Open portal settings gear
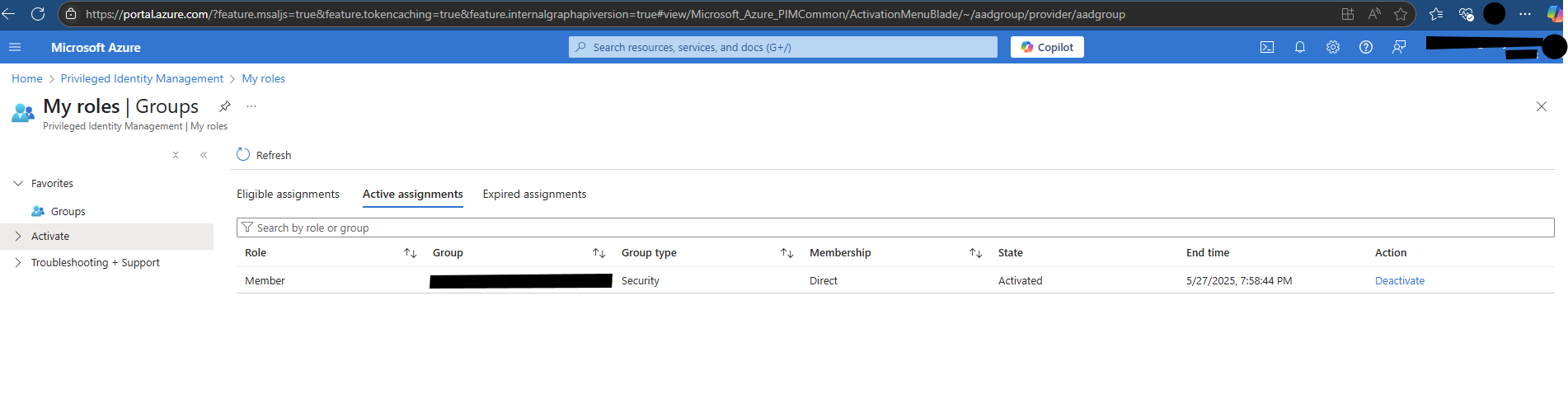Screen dimensions: 1568x413 pyautogui.click(x=1333, y=47)
